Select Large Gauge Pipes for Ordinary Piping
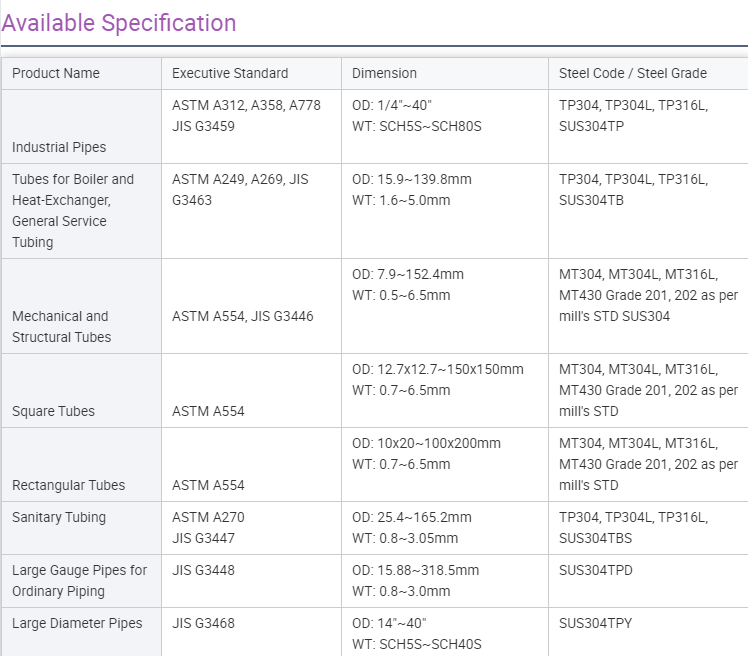The width and height of the screenshot is (748, 656). coord(79,580)
